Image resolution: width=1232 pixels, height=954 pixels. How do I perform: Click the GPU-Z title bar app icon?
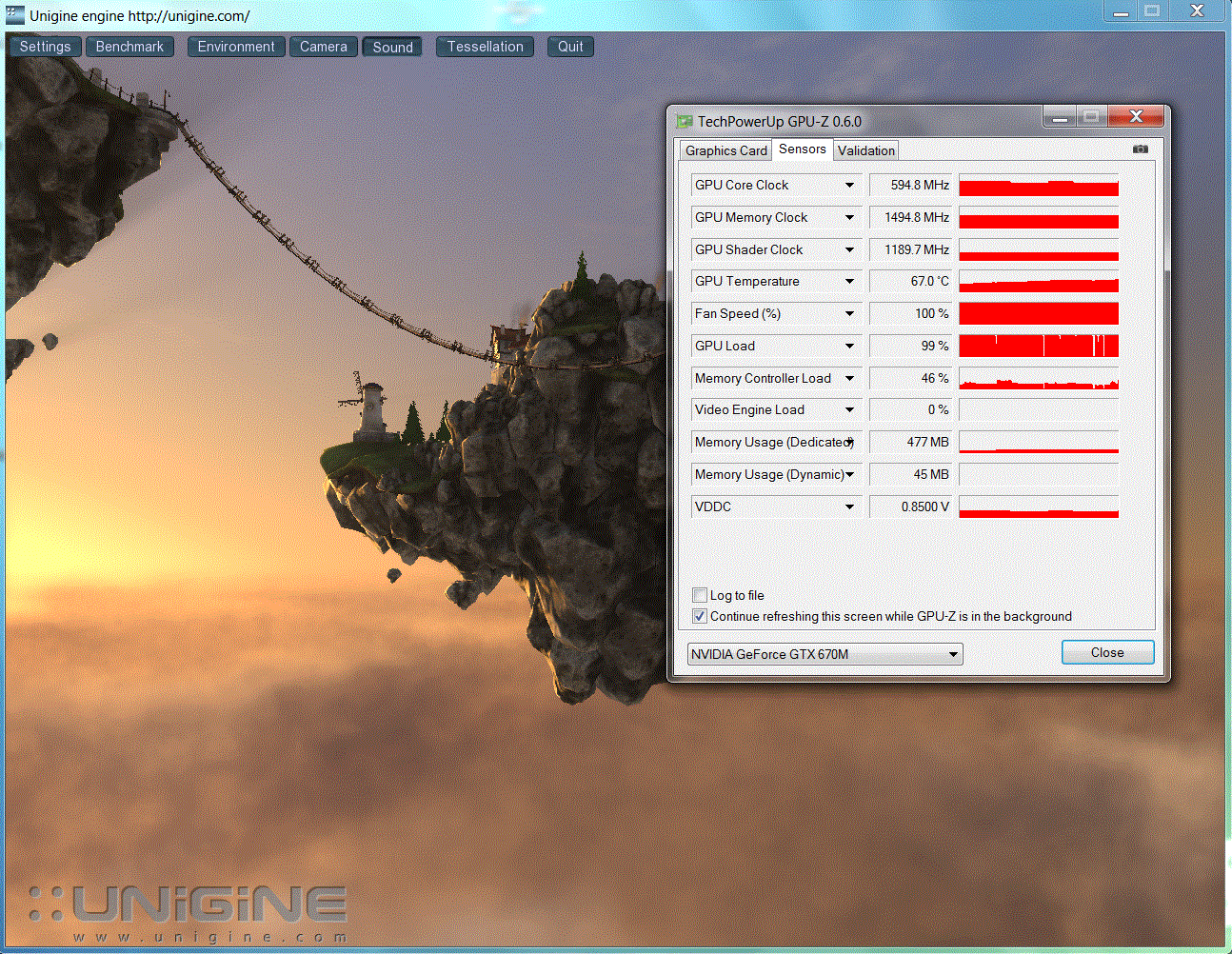(x=684, y=121)
